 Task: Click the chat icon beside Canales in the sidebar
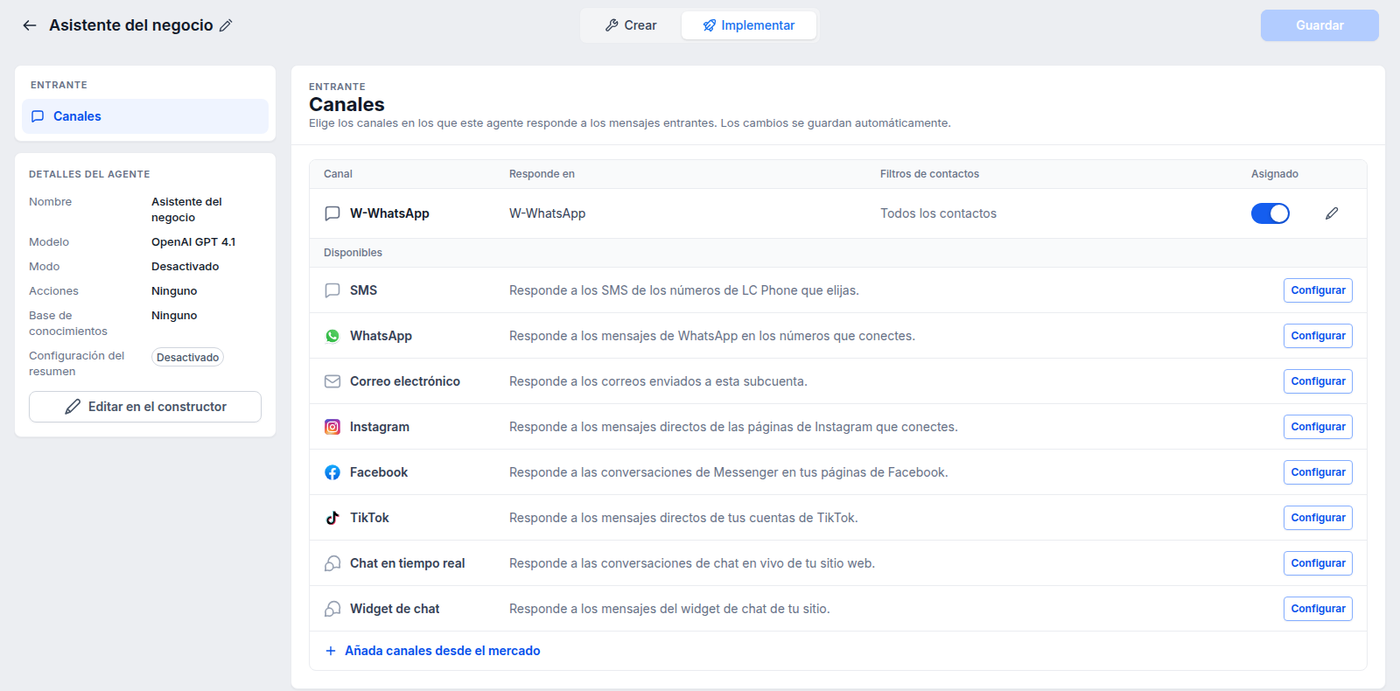coord(38,116)
